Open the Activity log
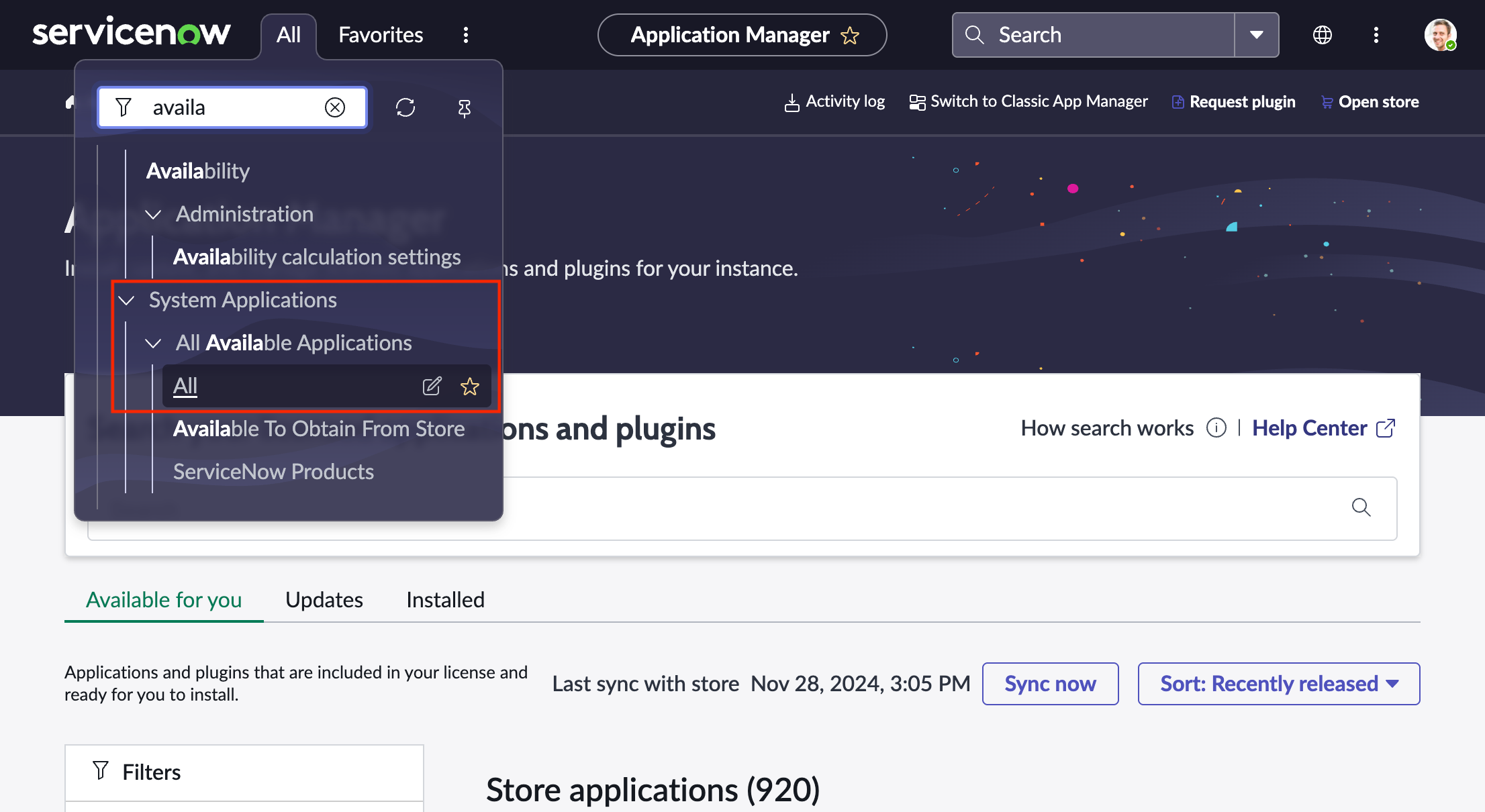1485x812 pixels. (x=834, y=101)
